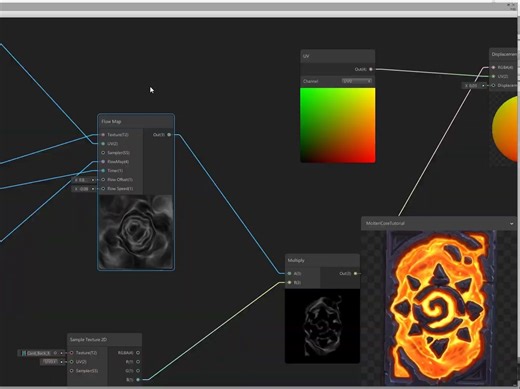
Task: Click UV(2) port on Sample Texture 2D
Action: (72, 362)
